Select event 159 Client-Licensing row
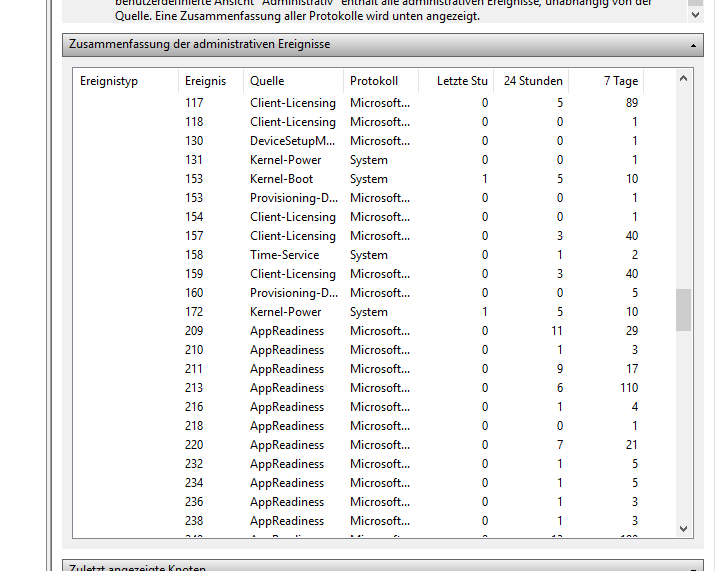Viewport: 715px width, 571px height. 358,274
